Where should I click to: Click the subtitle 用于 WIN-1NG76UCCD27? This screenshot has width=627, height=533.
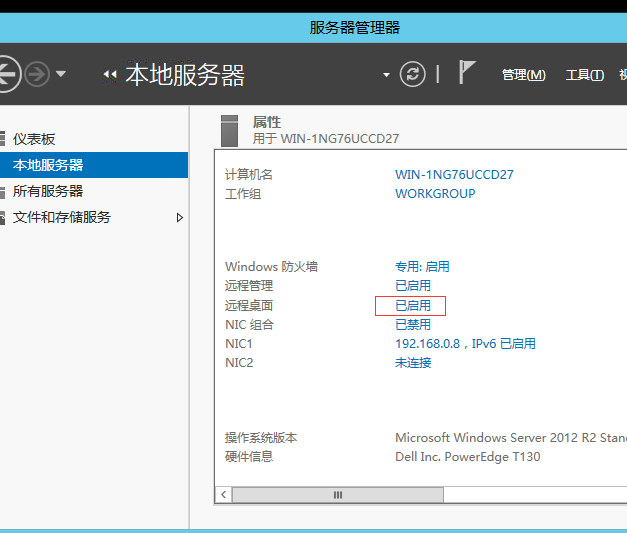coord(326,139)
